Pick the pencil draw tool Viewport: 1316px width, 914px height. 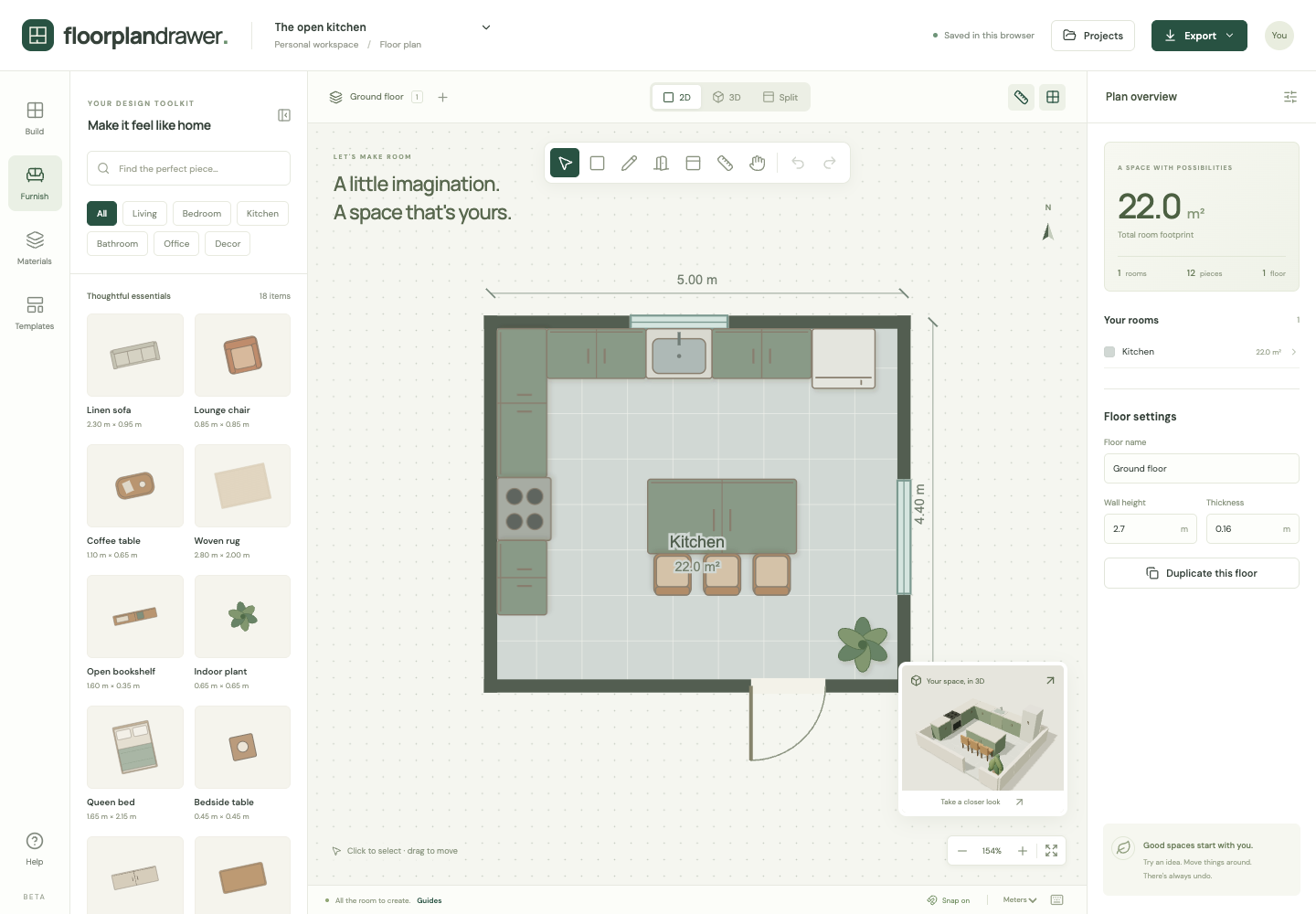pyautogui.click(x=629, y=163)
